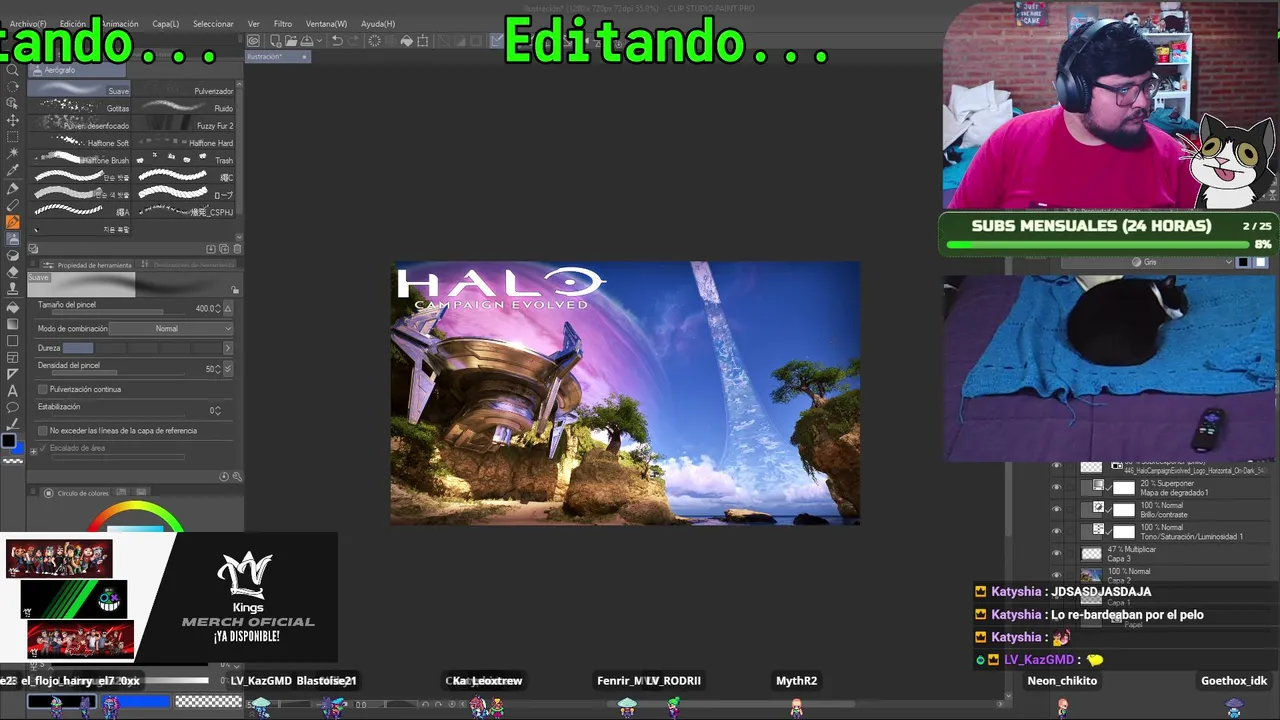Viewport: 1280px width, 720px height.
Task: Select the black main color swatch
Action: point(8,441)
